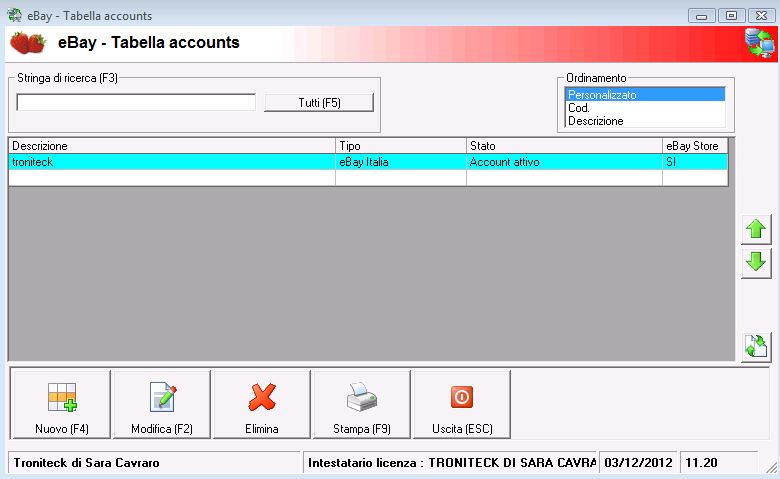Click the search string input field
The width and height of the screenshot is (780, 479).
[x=136, y=102]
